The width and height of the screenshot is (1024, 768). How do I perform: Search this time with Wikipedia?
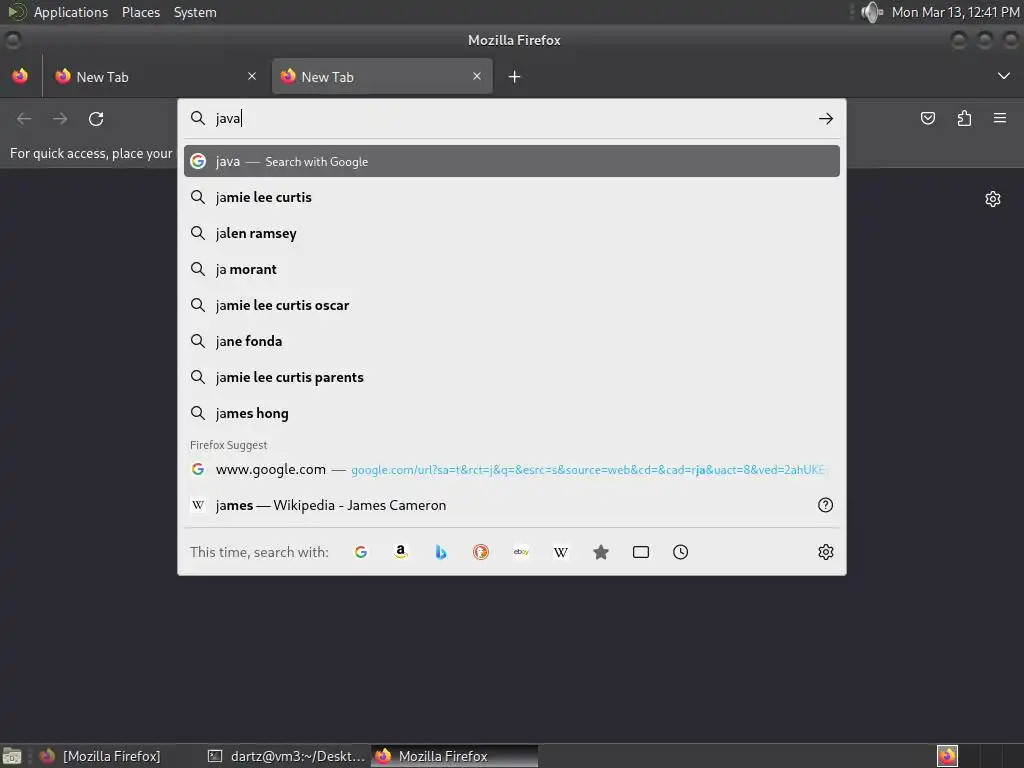coord(561,552)
